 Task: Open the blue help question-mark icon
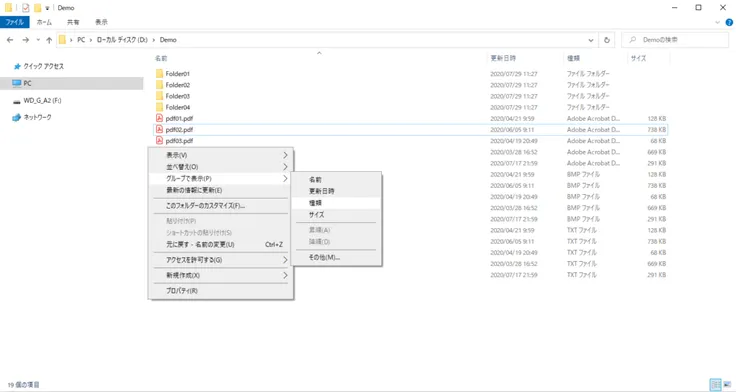coord(729,22)
